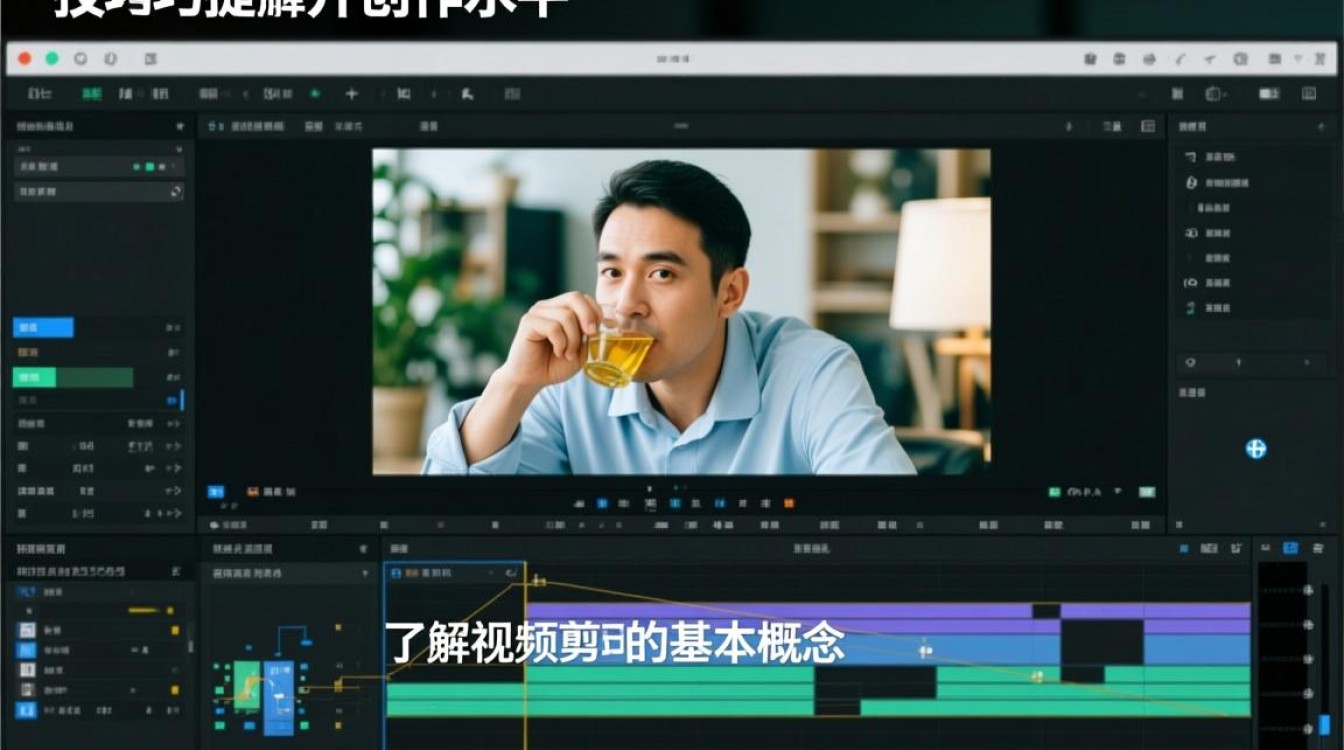Click the green window button in the title bar
1344x750 pixels.
click(52, 59)
